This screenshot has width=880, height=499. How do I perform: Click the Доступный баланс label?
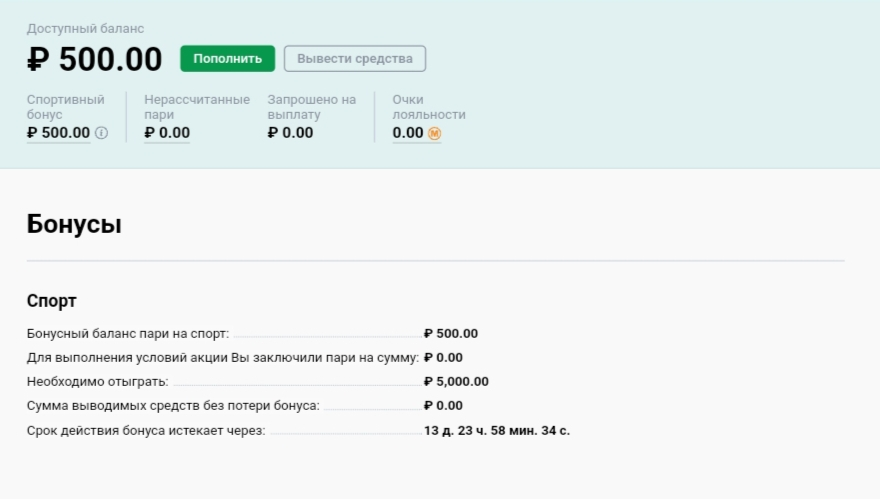pyautogui.click(x=85, y=29)
